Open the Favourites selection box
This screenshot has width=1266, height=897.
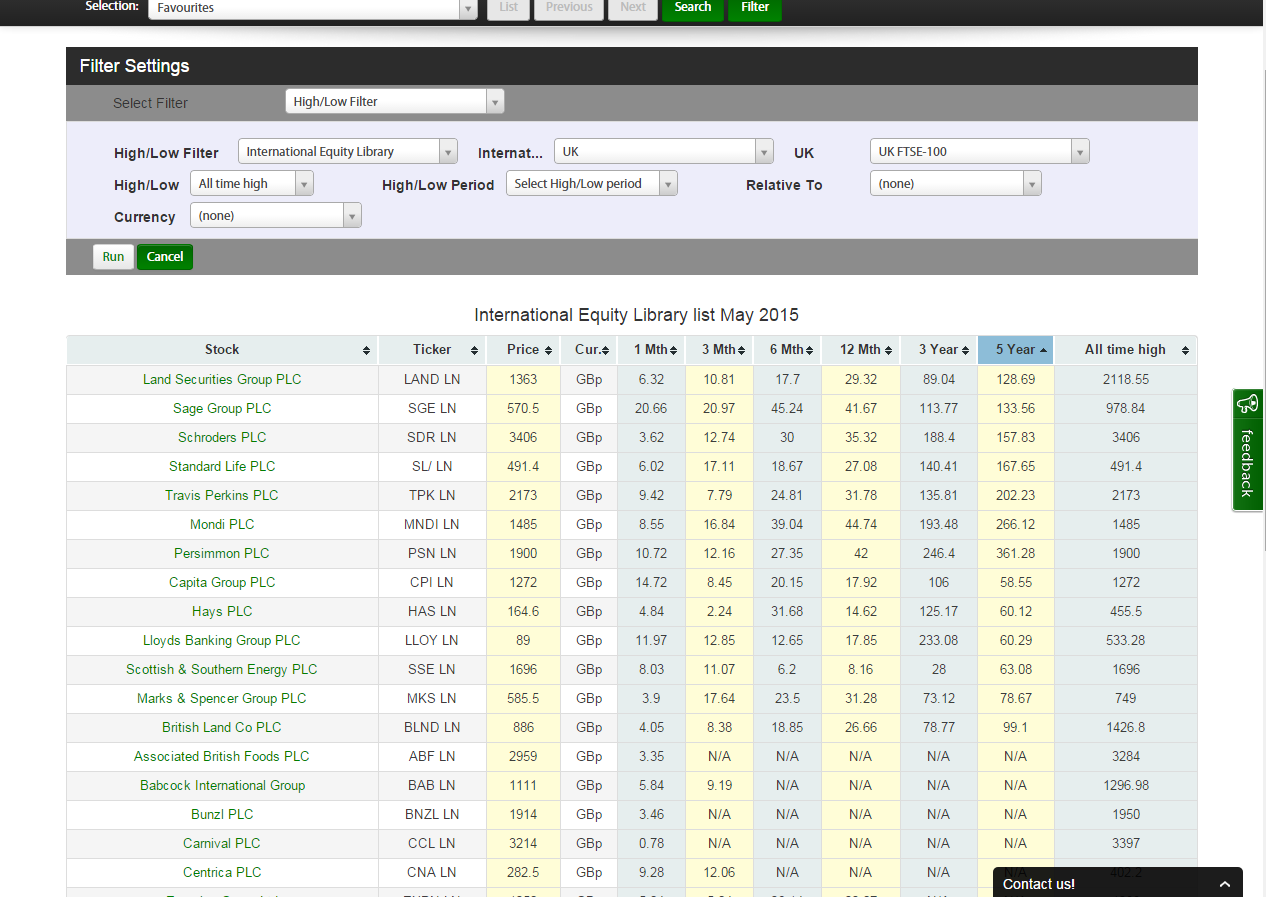point(312,8)
